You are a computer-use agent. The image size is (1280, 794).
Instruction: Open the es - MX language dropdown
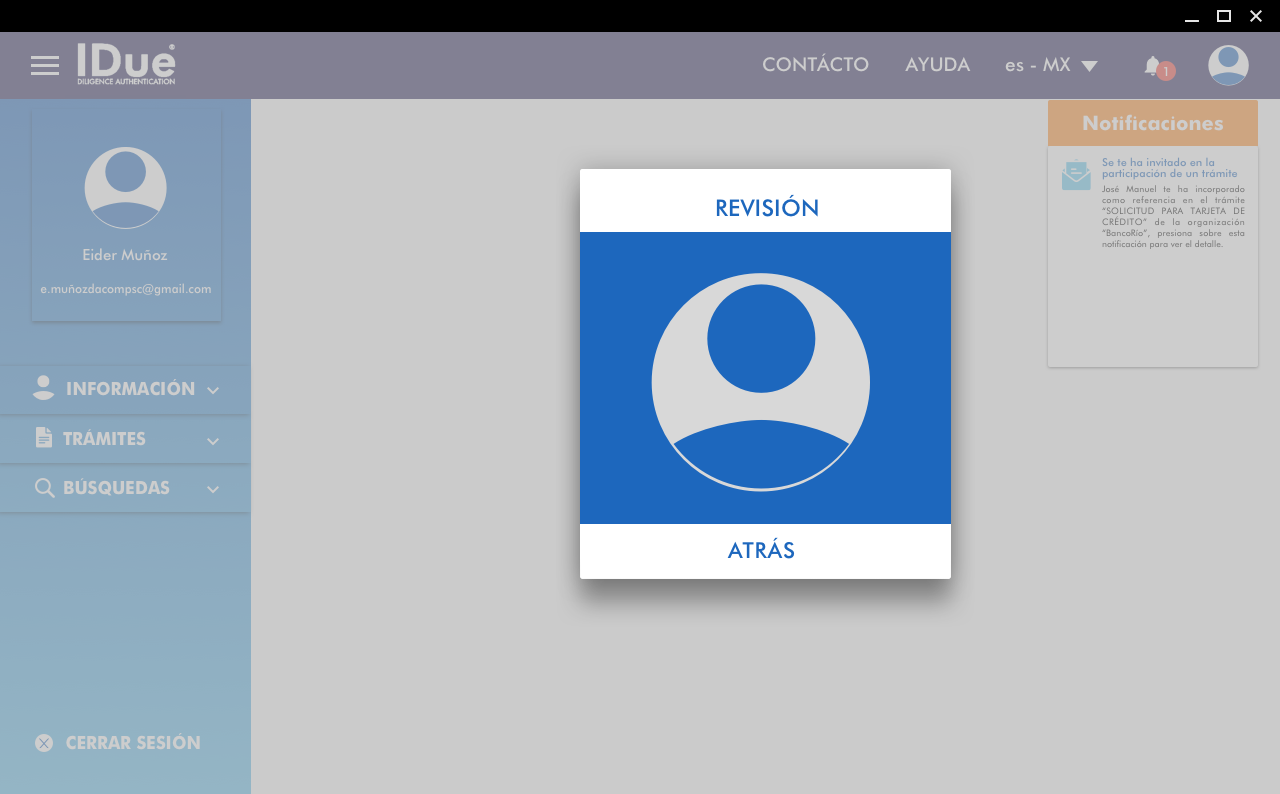pyautogui.click(x=1051, y=66)
